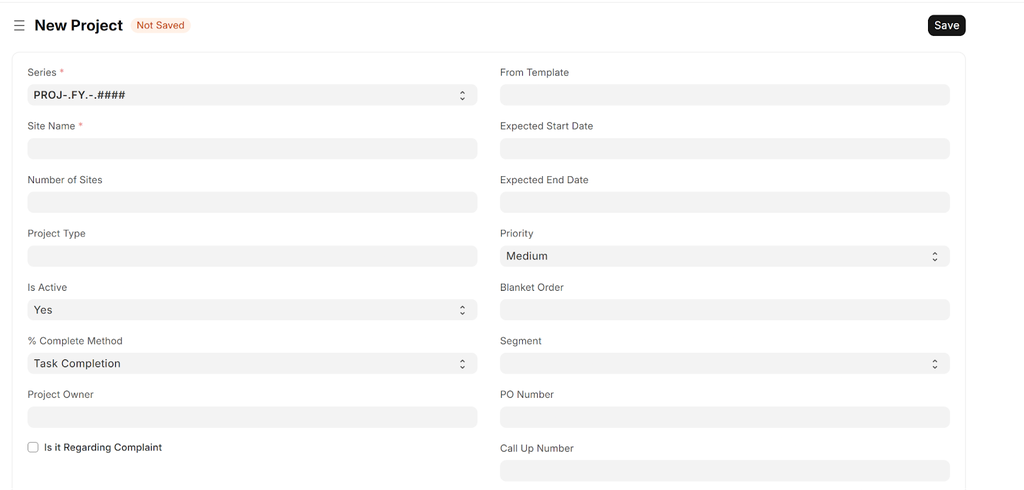The width and height of the screenshot is (1024, 490).
Task: Select the Project Owner field
Action: [x=252, y=417]
